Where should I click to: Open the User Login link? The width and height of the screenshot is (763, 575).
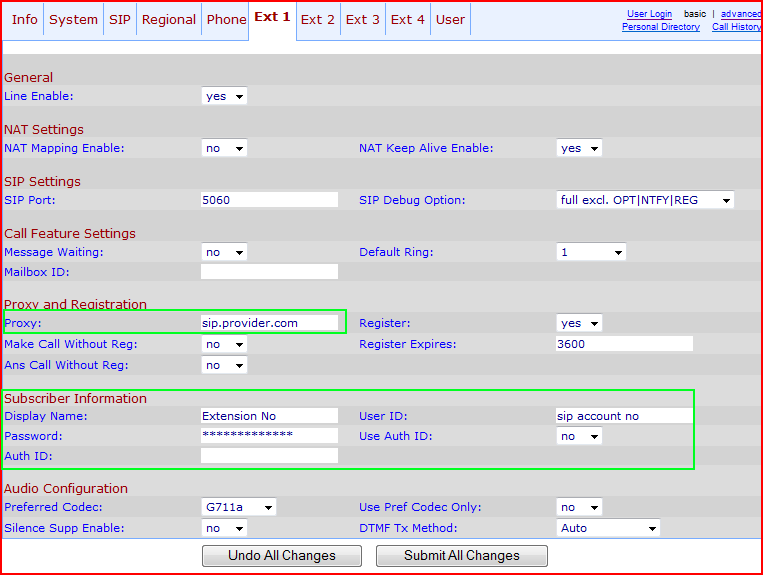[x=649, y=14]
